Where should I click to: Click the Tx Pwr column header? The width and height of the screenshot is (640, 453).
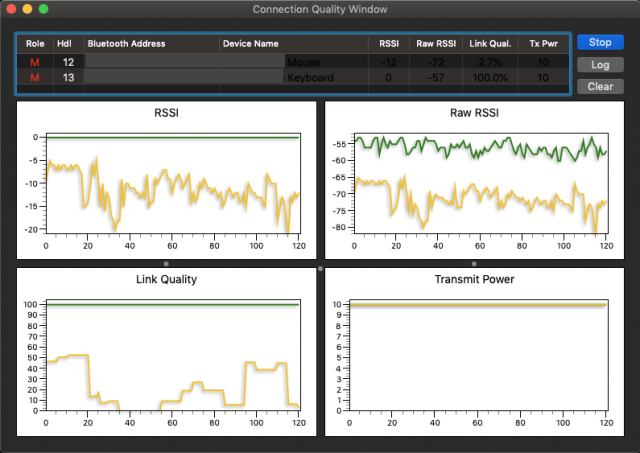[x=543, y=44]
